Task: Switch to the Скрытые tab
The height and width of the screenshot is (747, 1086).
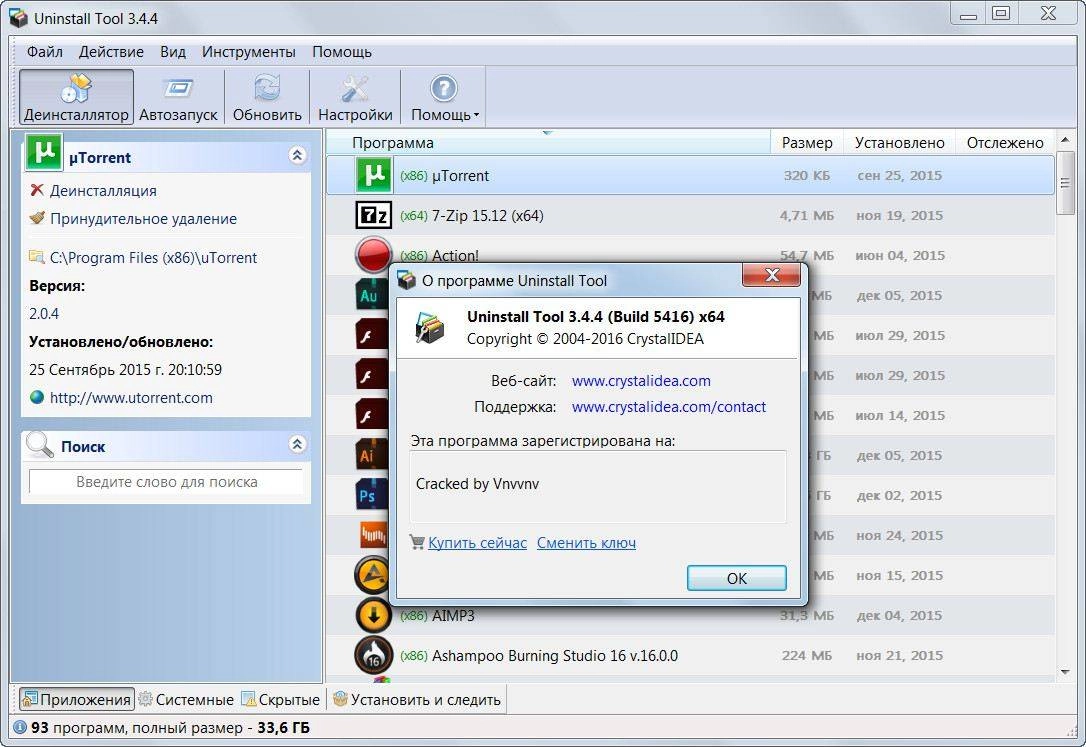Action: coord(281,699)
